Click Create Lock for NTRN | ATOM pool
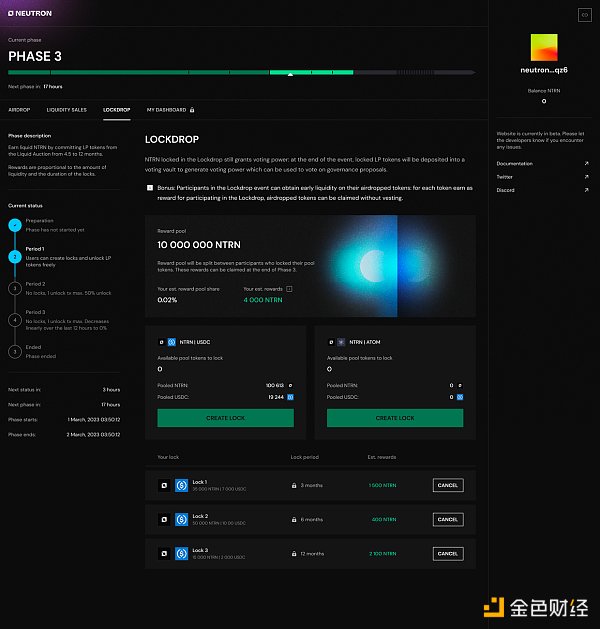600x629 pixels. [x=394, y=418]
